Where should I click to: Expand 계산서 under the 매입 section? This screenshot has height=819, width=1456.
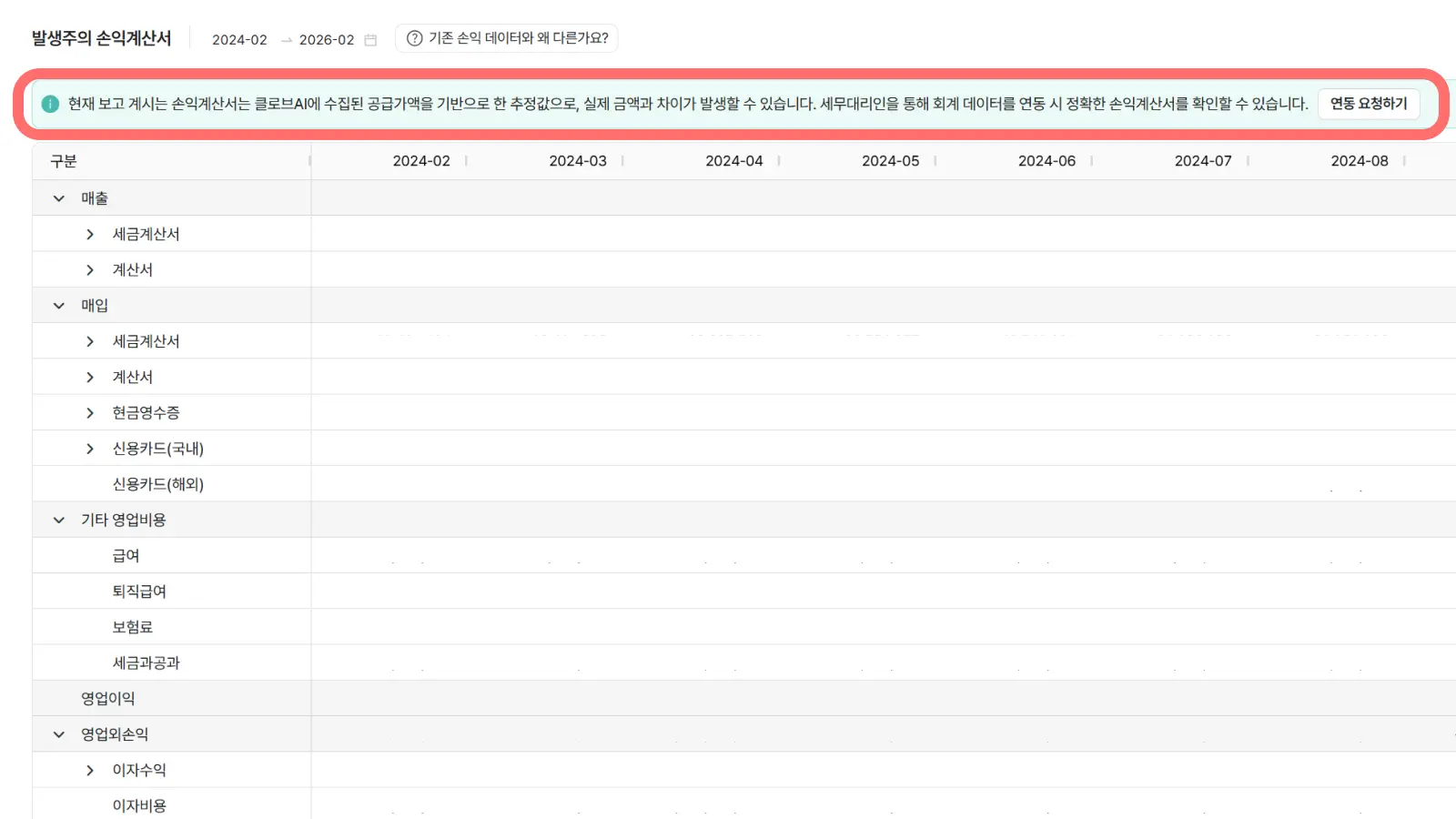click(90, 378)
